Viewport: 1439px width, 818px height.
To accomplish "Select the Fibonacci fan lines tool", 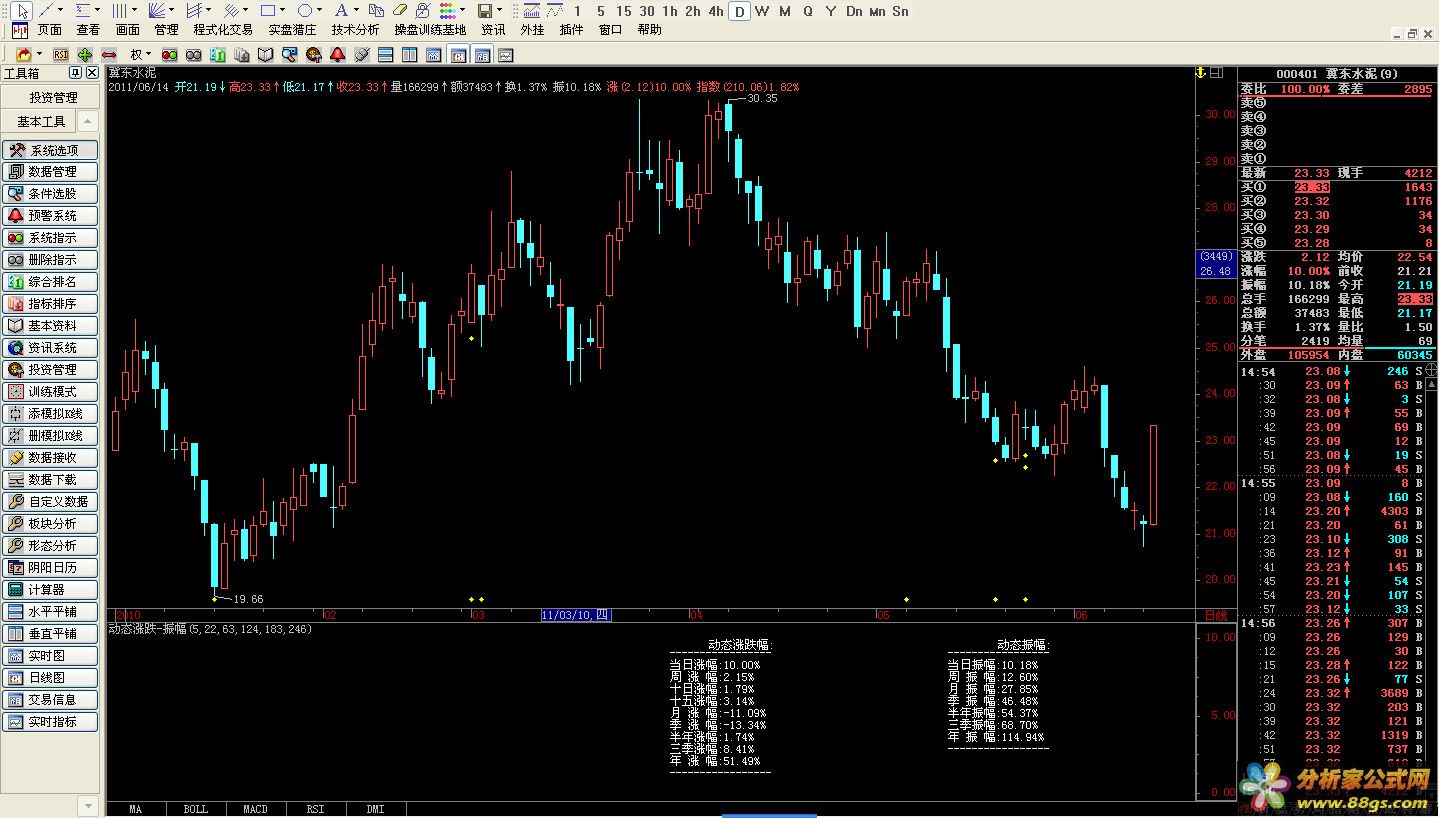I will point(157,11).
